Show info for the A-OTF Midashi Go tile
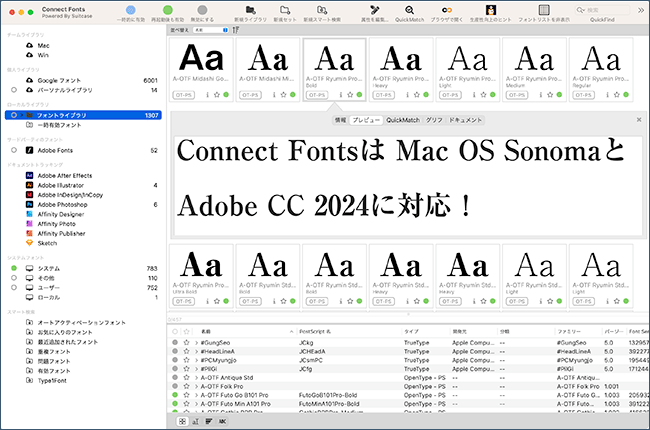 207,95
